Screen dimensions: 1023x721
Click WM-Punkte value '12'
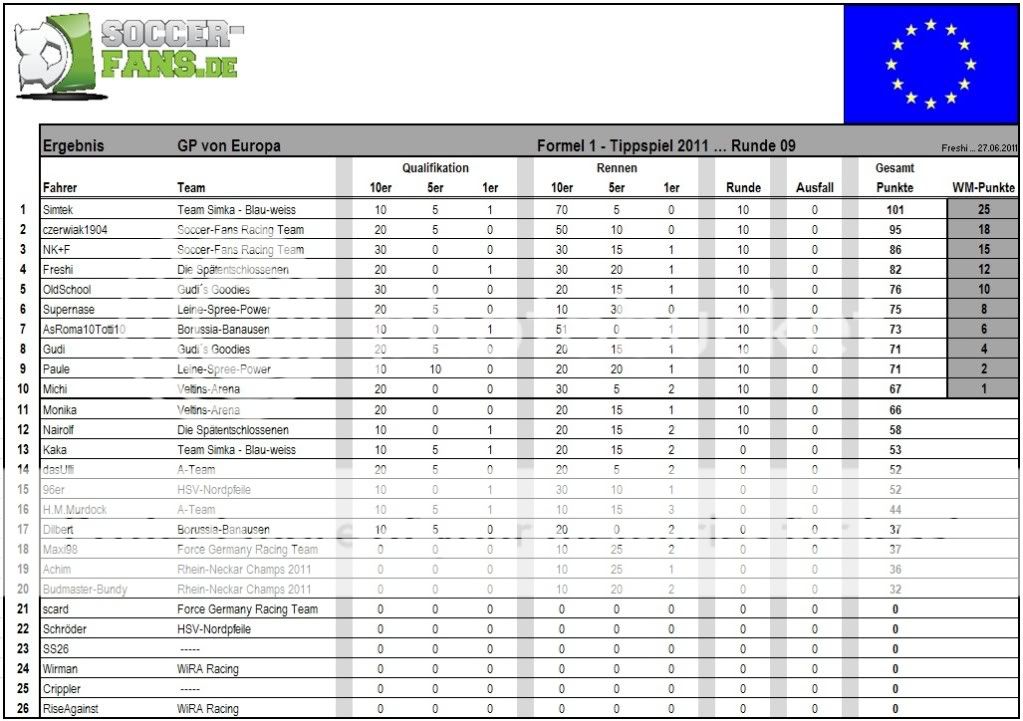pyautogui.click(x=984, y=269)
